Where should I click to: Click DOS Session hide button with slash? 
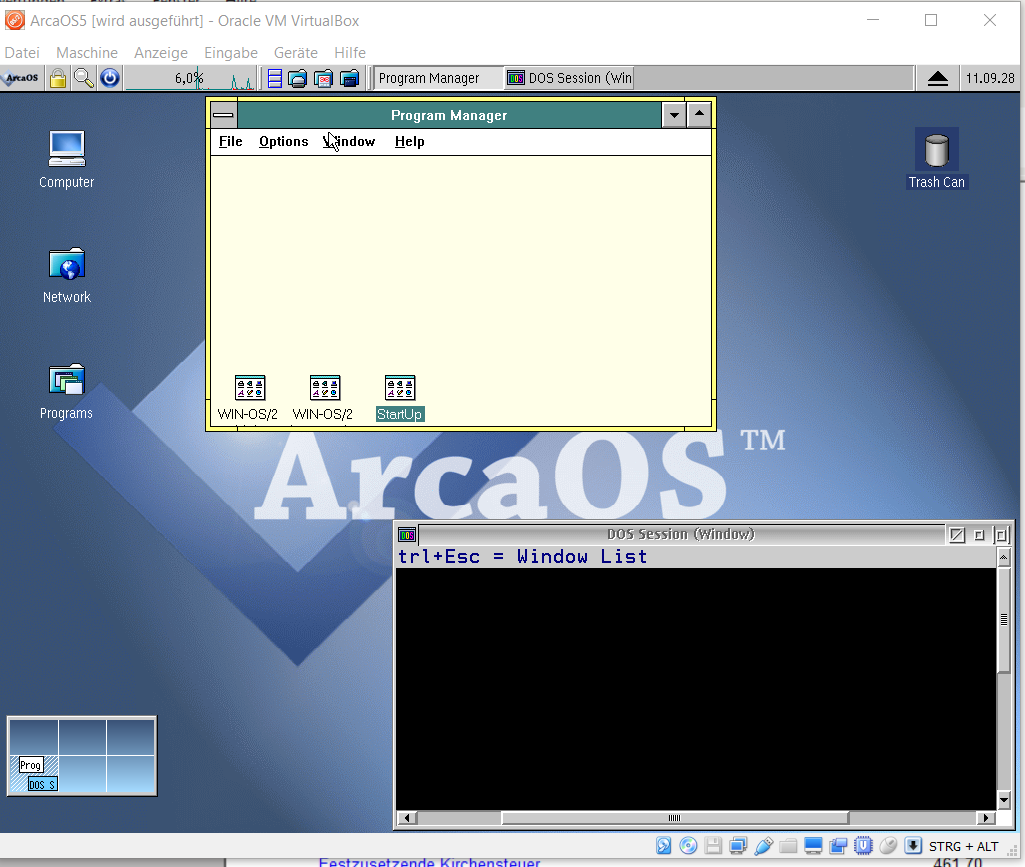957,535
